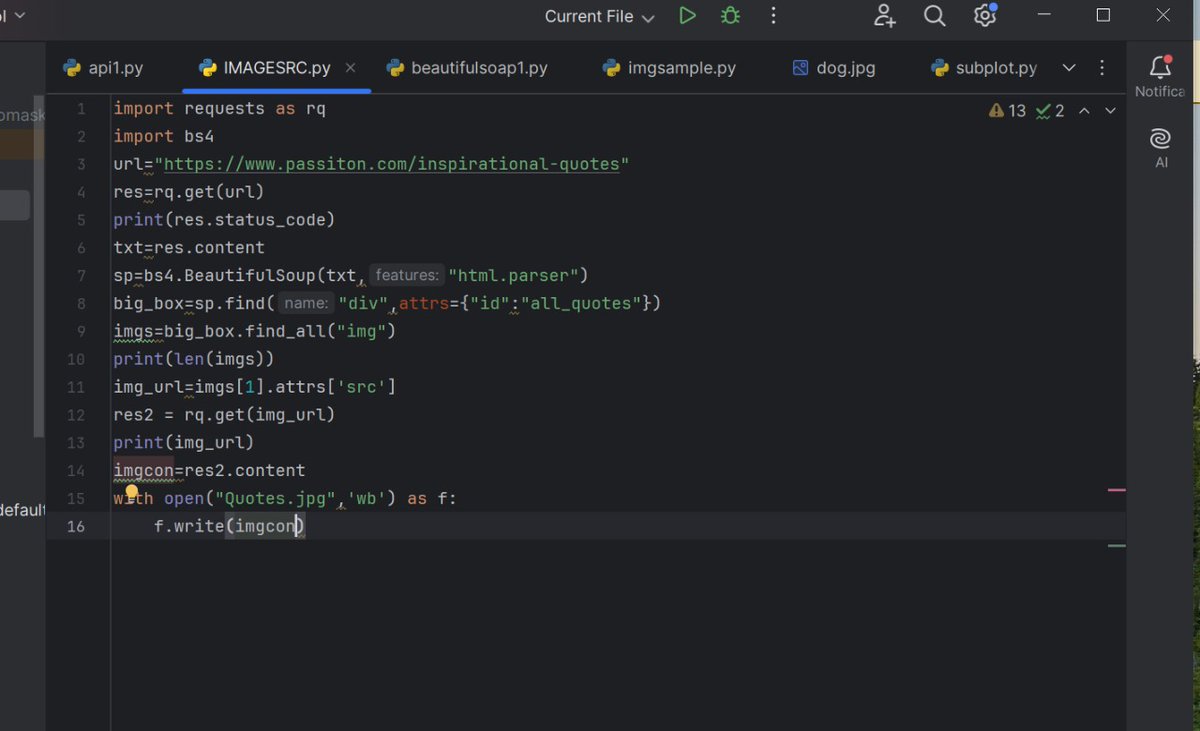Click print(res.status_code) on line 5
Viewport: 1200px width, 731px height.
[224, 220]
